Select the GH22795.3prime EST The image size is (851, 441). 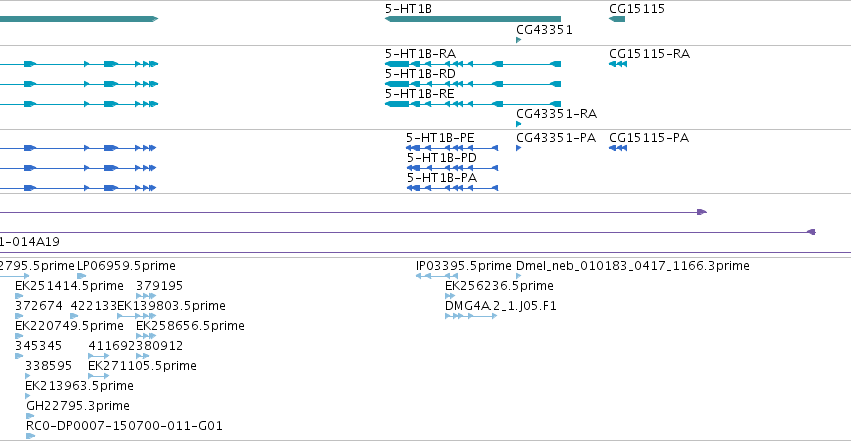tap(30, 416)
